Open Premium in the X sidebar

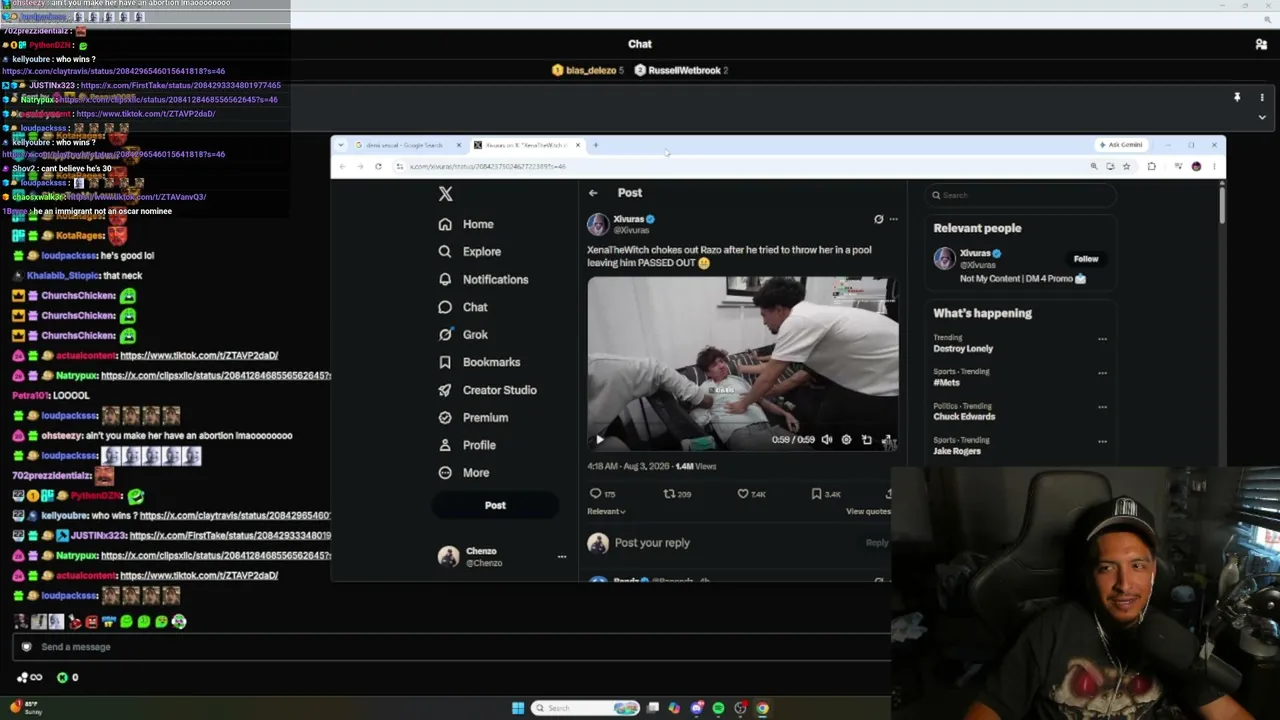(473, 417)
